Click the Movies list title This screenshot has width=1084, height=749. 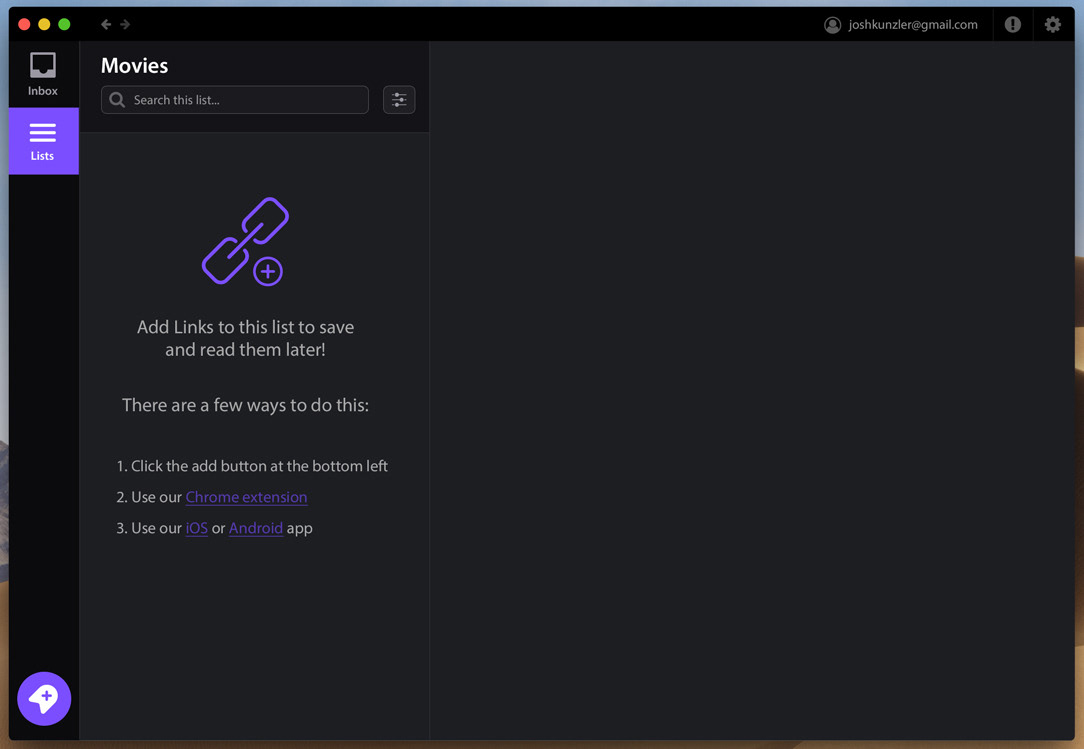(134, 65)
